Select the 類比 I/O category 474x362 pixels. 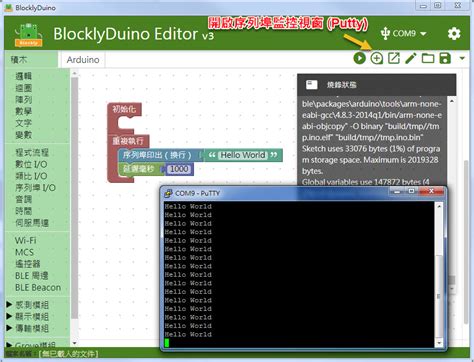pyautogui.click(x=31, y=176)
